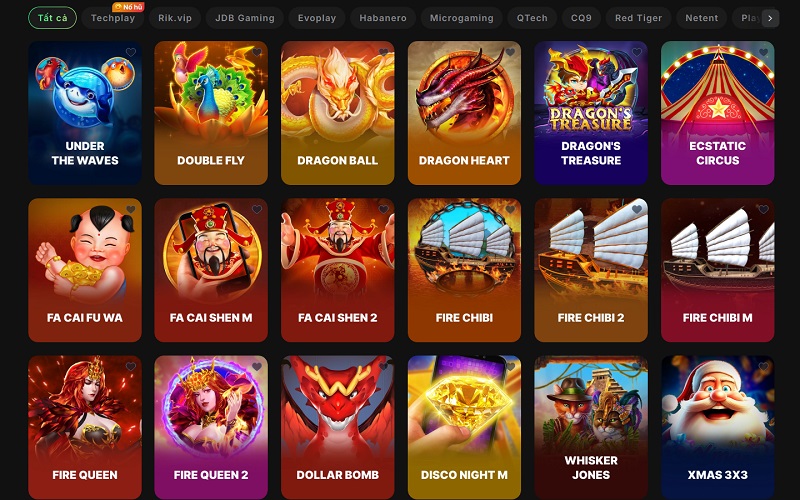800x500 pixels.
Task: Open the Whisker Jones game card
Action: point(591,427)
